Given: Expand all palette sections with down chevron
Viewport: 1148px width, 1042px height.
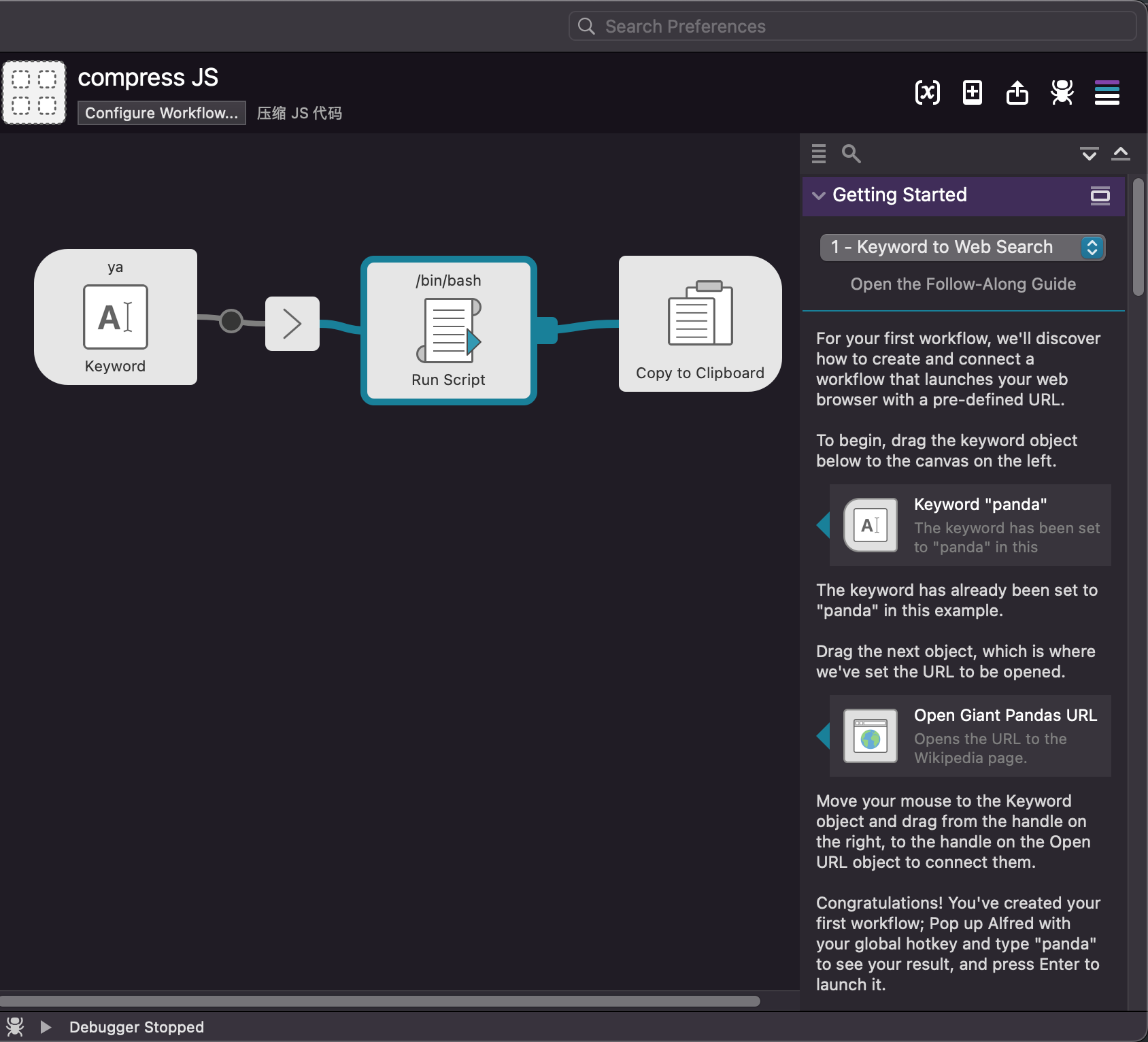Looking at the screenshot, I should pos(1089,154).
